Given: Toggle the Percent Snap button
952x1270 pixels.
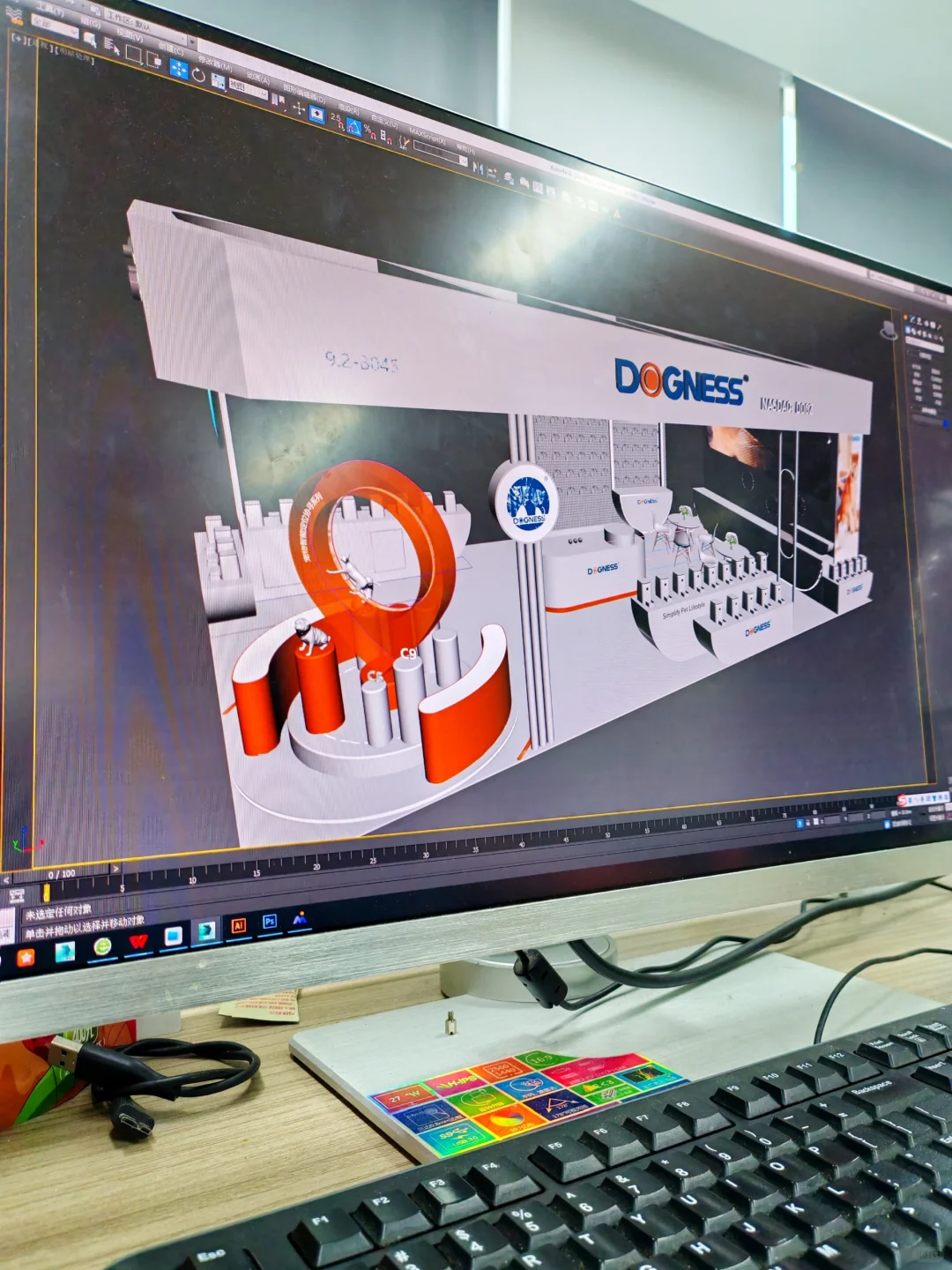Looking at the screenshot, I should [369, 131].
